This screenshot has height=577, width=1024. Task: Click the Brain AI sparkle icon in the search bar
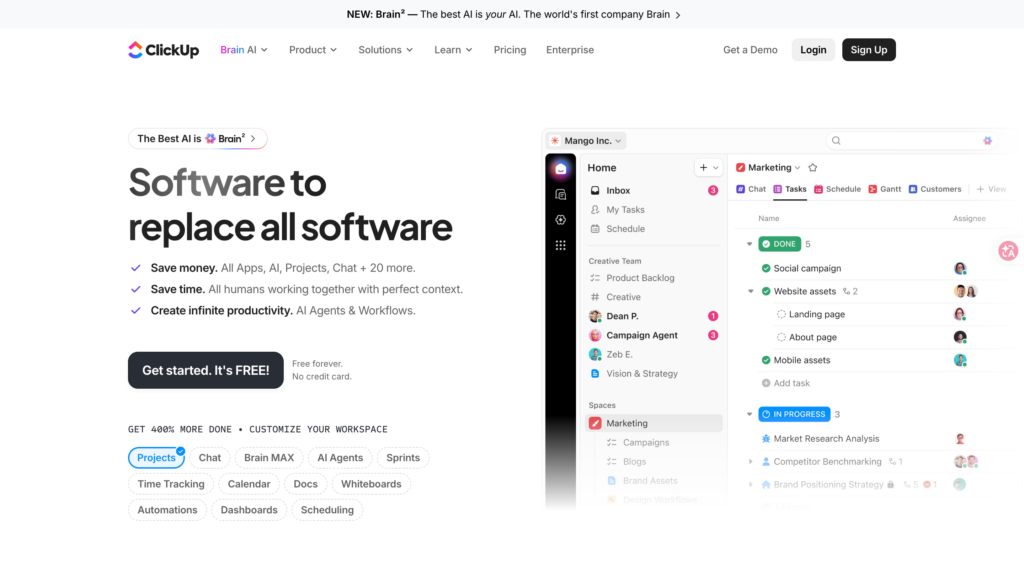coord(987,140)
